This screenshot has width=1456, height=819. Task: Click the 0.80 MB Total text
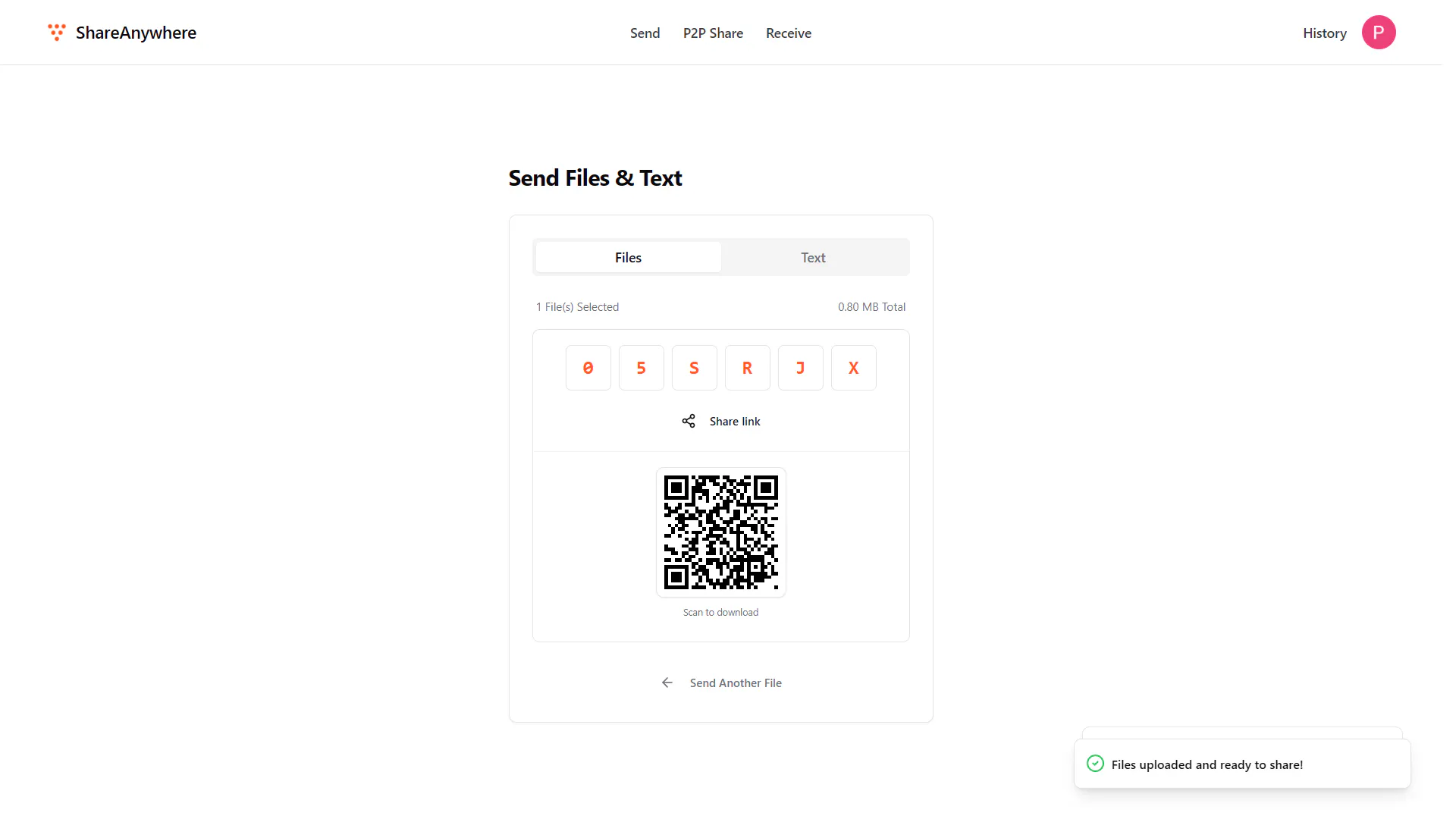[x=872, y=307]
